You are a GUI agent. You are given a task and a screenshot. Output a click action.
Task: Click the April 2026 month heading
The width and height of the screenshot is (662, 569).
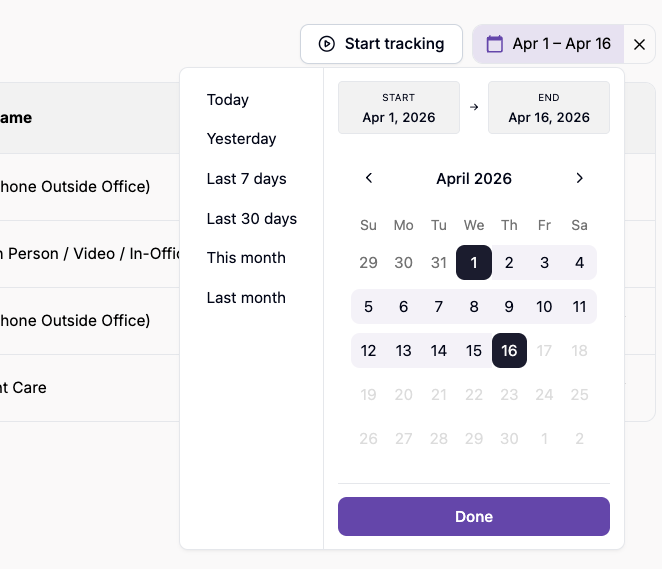(x=474, y=179)
